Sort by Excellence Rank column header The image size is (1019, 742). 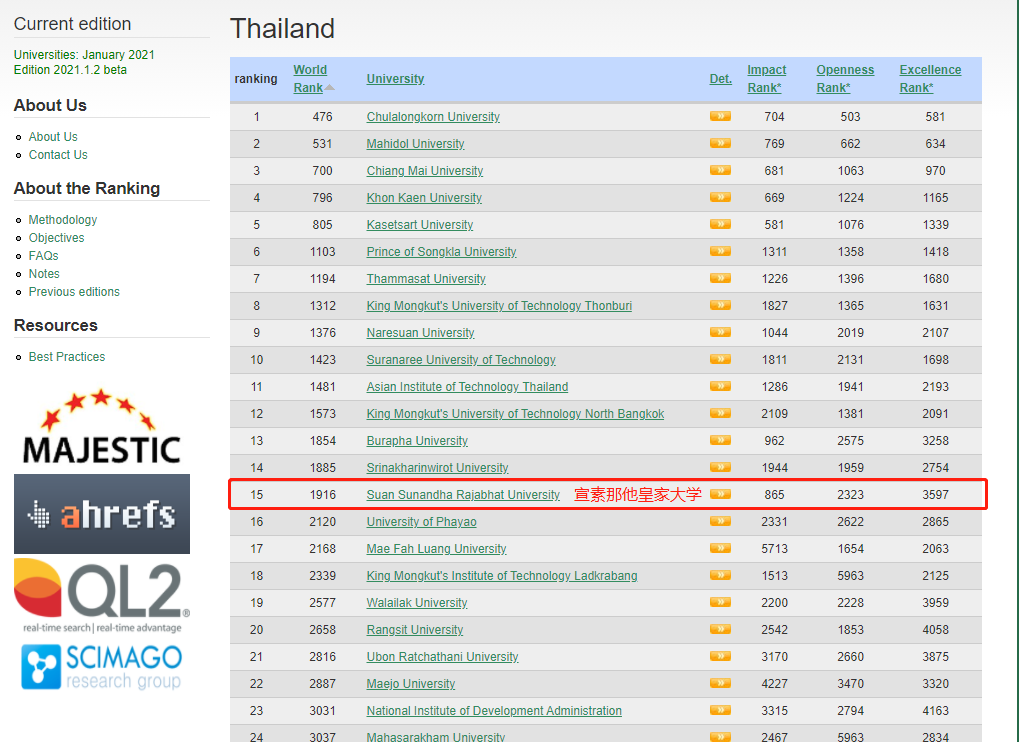click(929, 79)
